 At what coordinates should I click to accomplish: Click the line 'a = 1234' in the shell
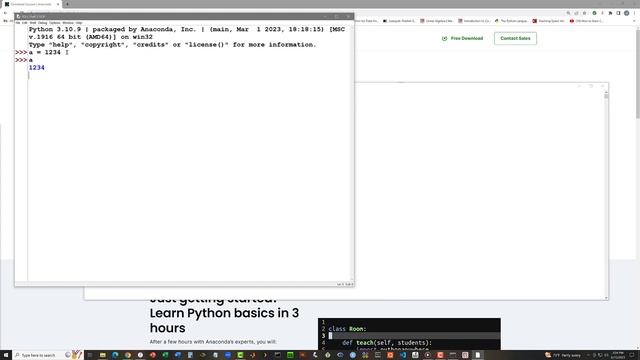[44, 52]
